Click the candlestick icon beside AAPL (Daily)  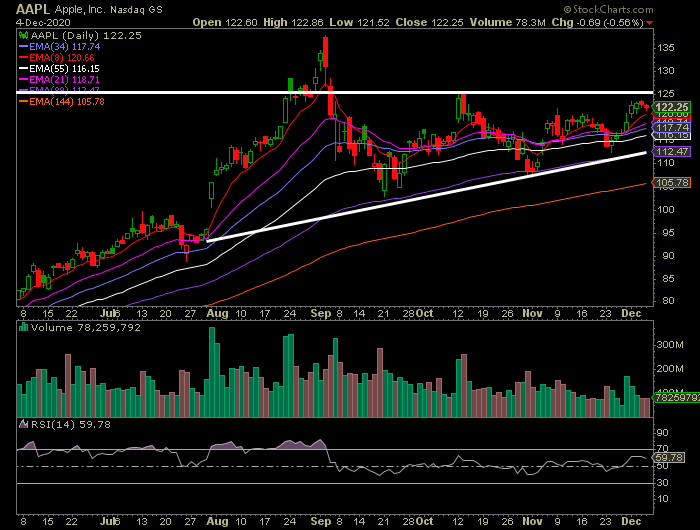[23, 35]
